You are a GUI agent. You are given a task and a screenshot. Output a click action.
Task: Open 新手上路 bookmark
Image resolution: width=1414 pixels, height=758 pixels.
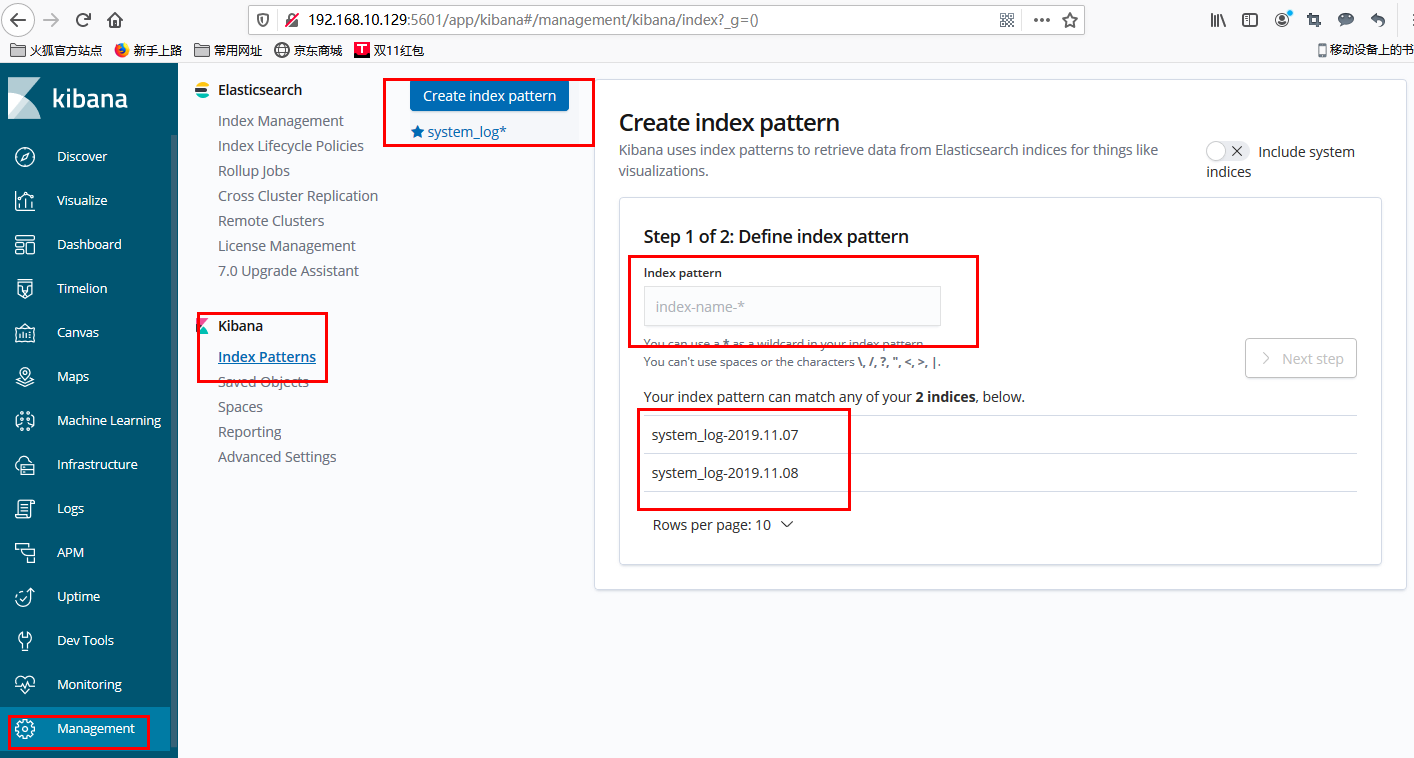pyautogui.click(x=148, y=50)
